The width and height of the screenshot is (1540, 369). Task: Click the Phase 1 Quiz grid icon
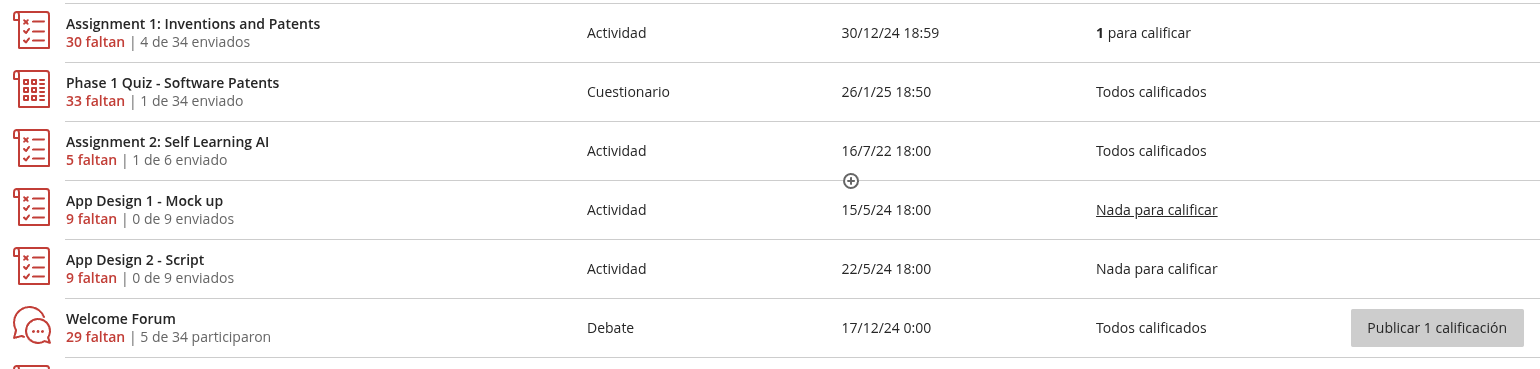[x=32, y=89]
